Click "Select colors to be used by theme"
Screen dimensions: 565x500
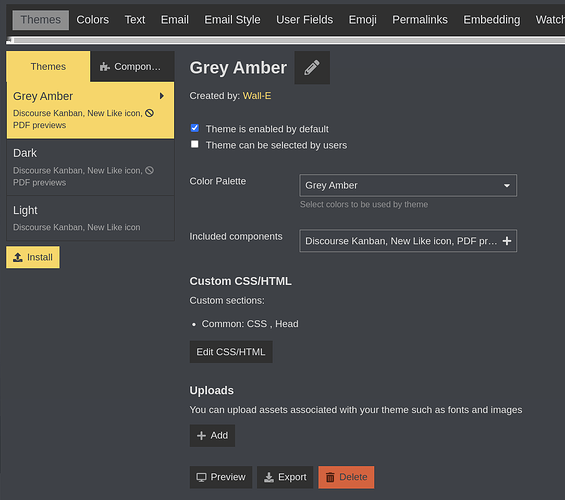tap(364, 204)
